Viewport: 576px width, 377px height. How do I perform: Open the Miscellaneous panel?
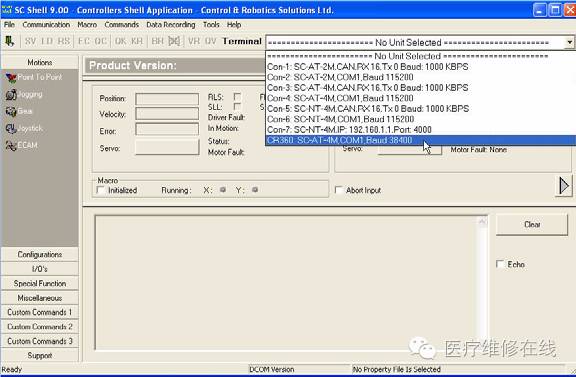point(40,298)
